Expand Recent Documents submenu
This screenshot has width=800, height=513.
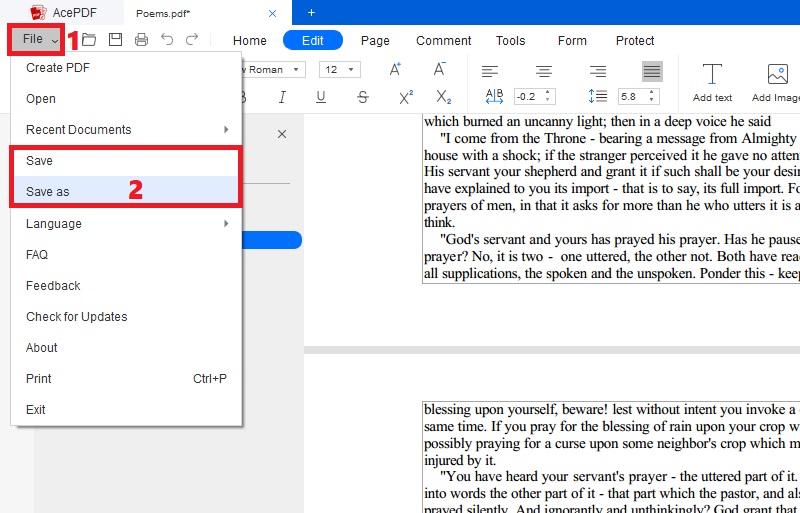pyautogui.click(x=126, y=130)
